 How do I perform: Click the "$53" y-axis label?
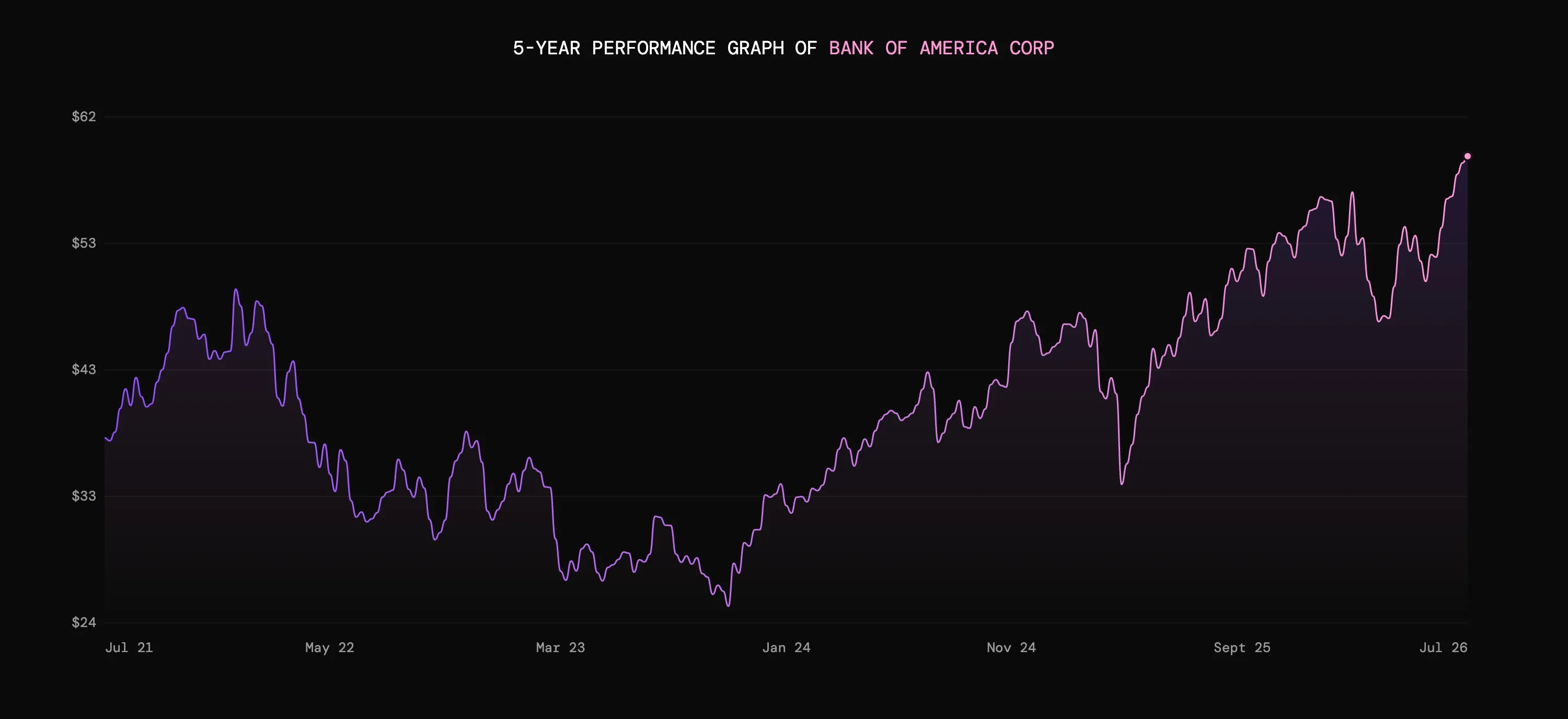(x=84, y=243)
